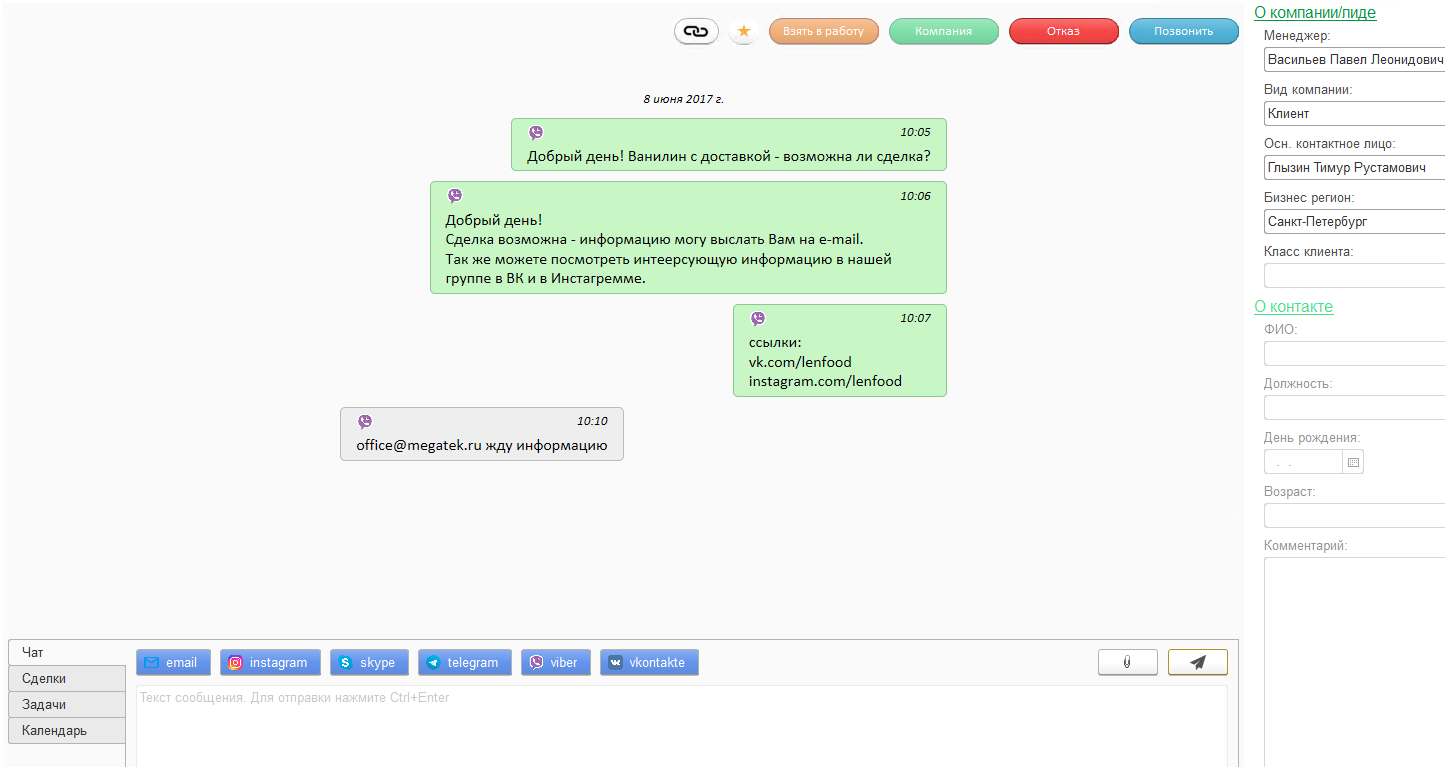This screenshot has width=1445, height=767.
Task: Select the telegram channel button
Action: coord(464,662)
